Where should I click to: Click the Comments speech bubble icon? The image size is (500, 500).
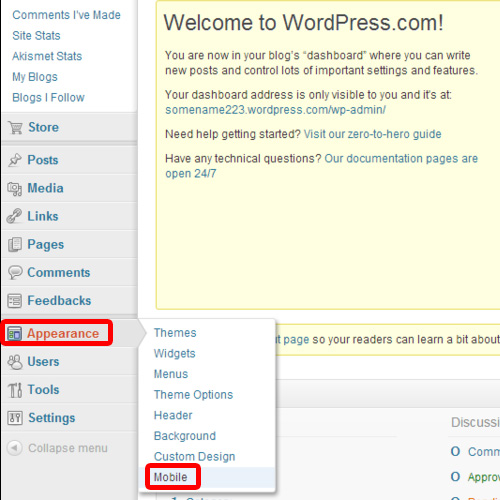pos(15,272)
